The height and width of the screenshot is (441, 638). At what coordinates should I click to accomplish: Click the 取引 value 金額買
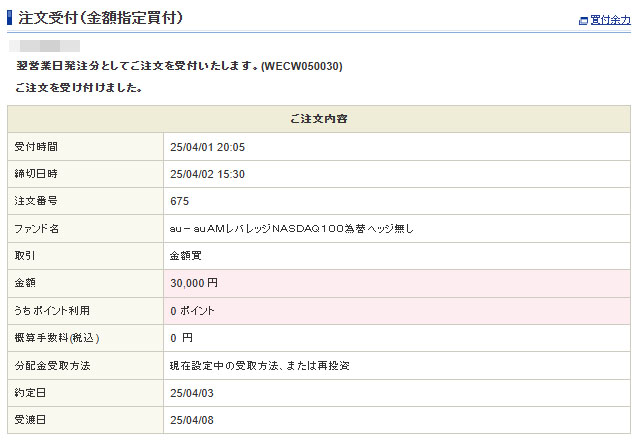[x=184, y=256]
